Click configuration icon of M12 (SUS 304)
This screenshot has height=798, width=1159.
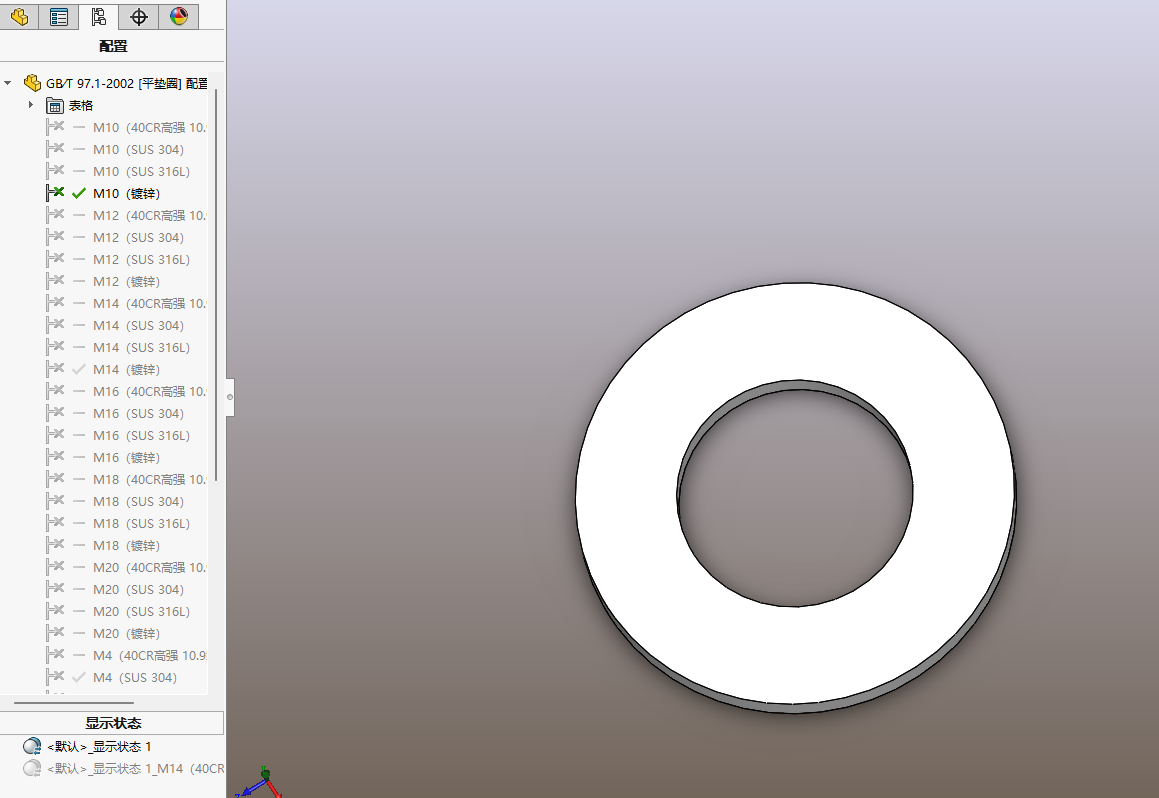click(x=55, y=236)
